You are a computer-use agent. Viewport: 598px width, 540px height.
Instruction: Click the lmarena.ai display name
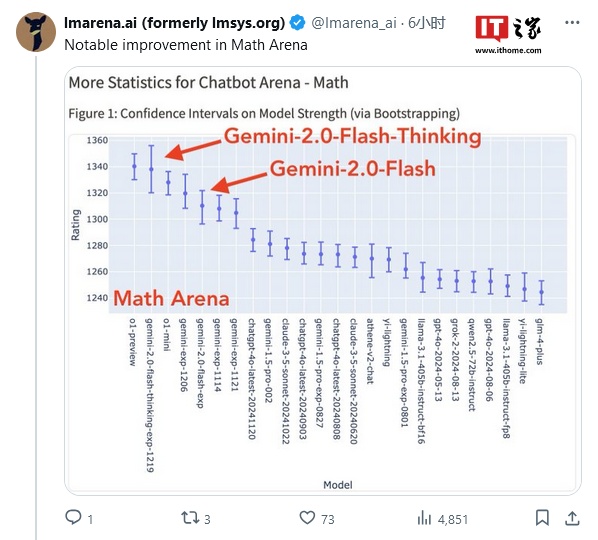click(174, 23)
